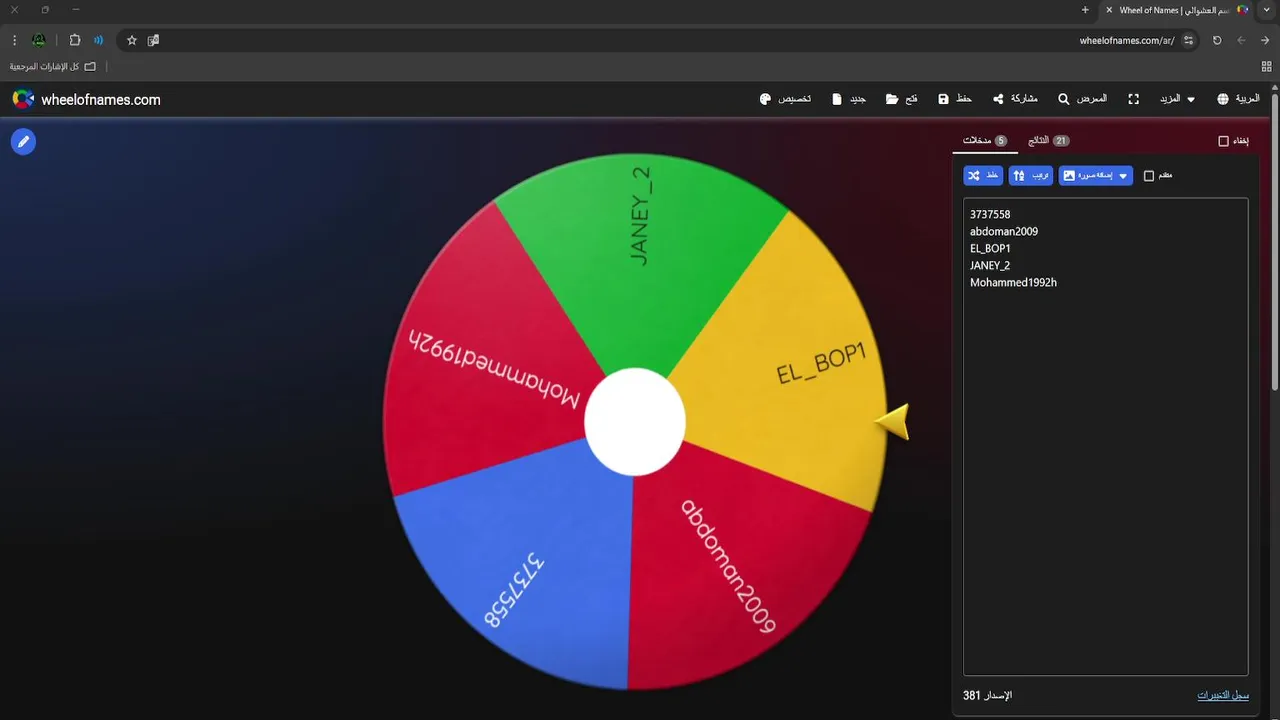Click the فتح open label
The image size is (1280, 720).
coord(911,99)
